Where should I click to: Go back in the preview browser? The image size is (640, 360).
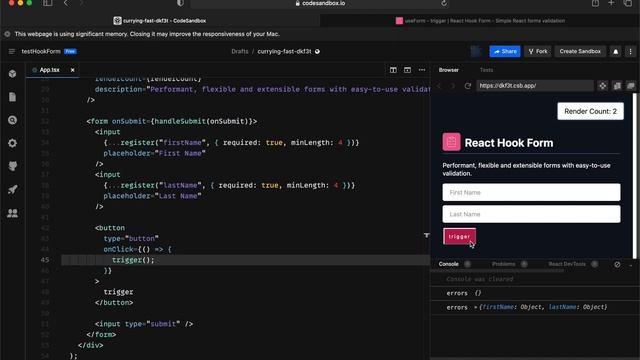coord(440,86)
